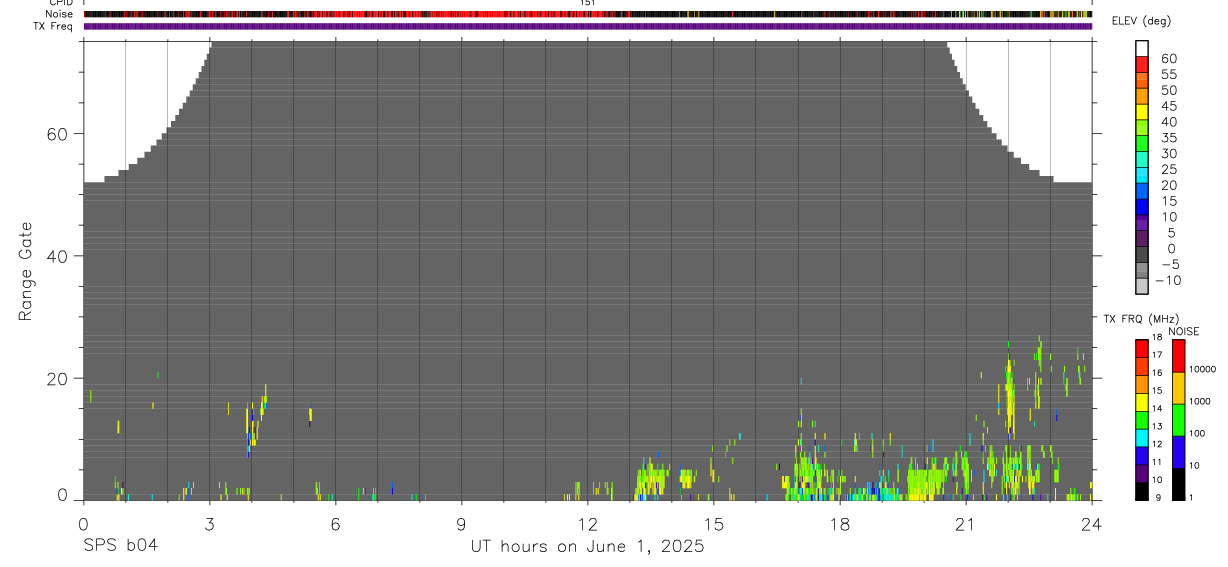This screenshot has width=1228, height=567.
Task: Click the blue ELEV segment between 15 and 20
Action: pos(1141,191)
